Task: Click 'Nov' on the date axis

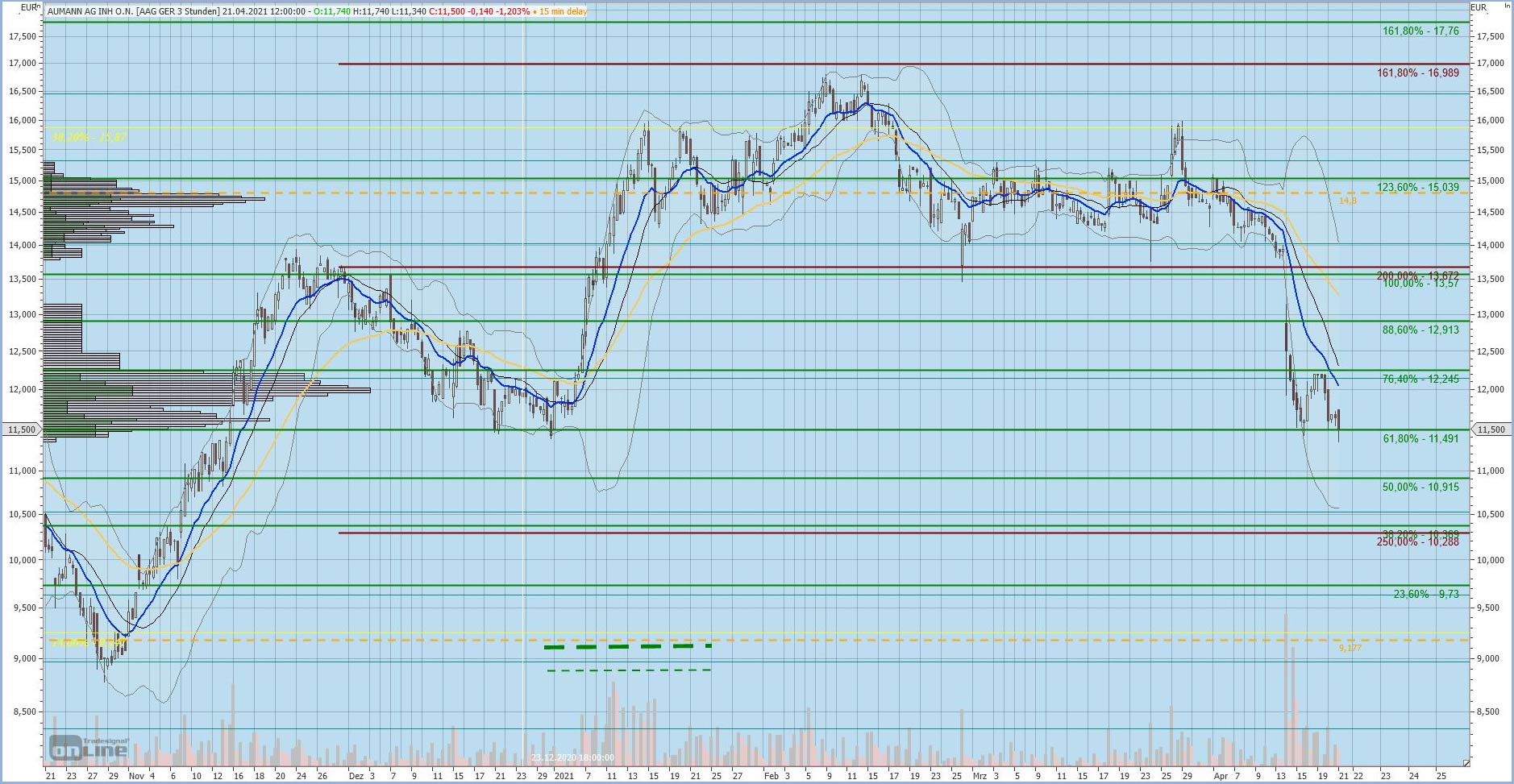Action: point(136,777)
